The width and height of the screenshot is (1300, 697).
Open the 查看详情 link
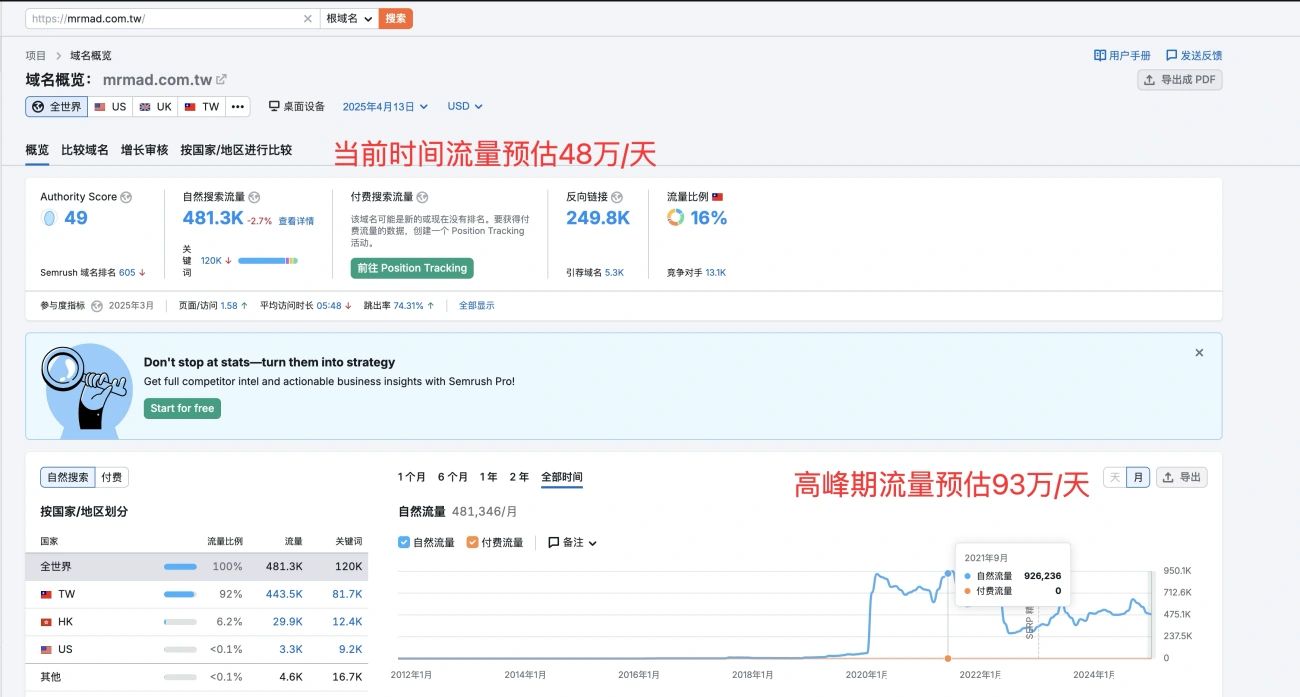pyautogui.click(x=296, y=221)
